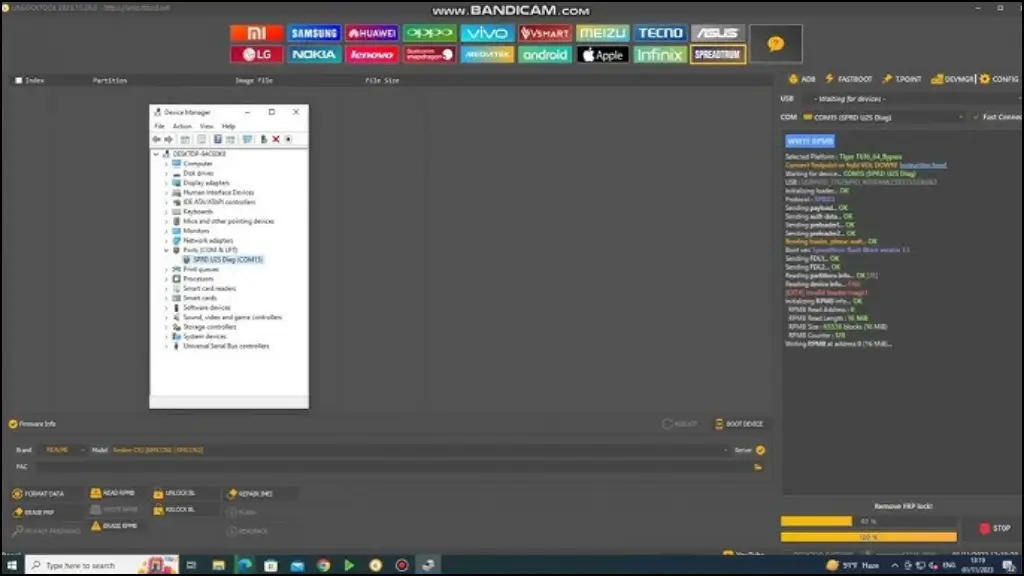Expand the Network adapters node

(x=166, y=240)
